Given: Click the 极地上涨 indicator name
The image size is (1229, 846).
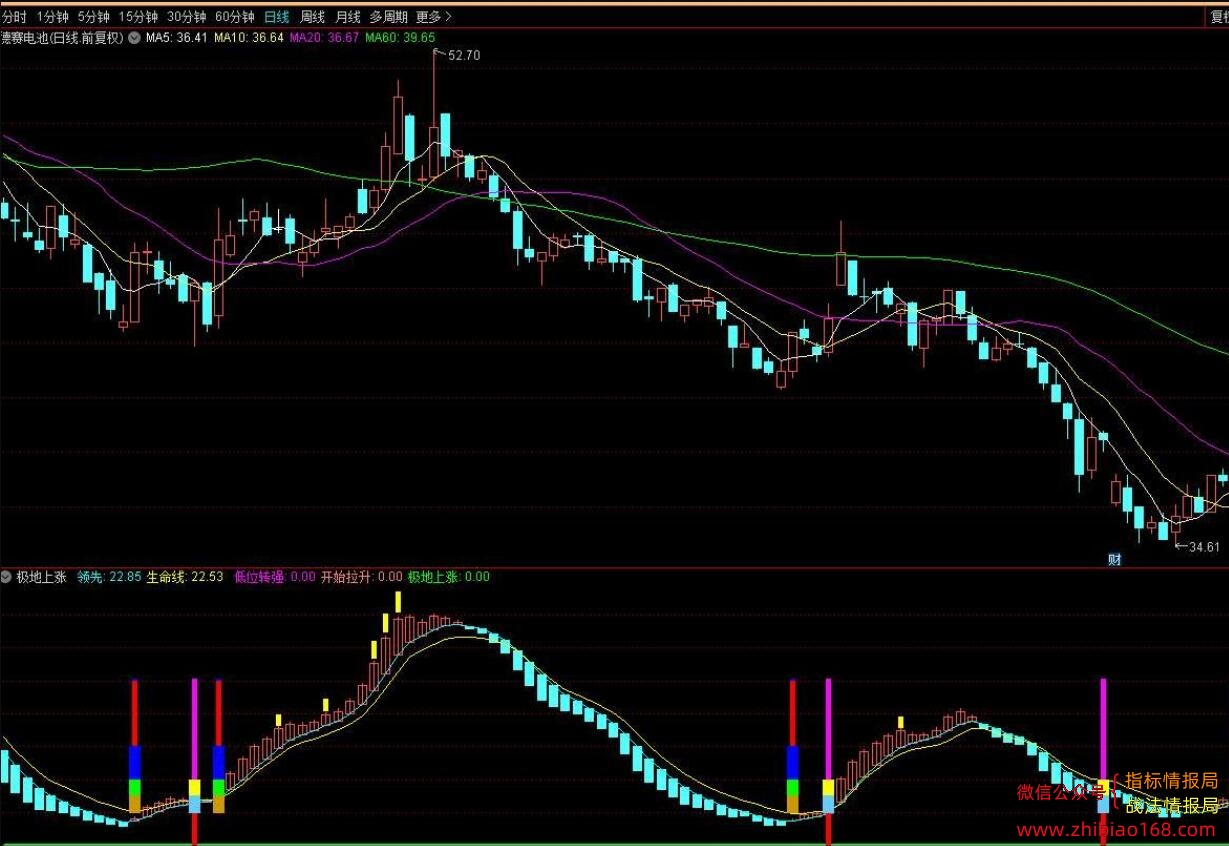Looking at the screenshot, I should click(41, 577).
